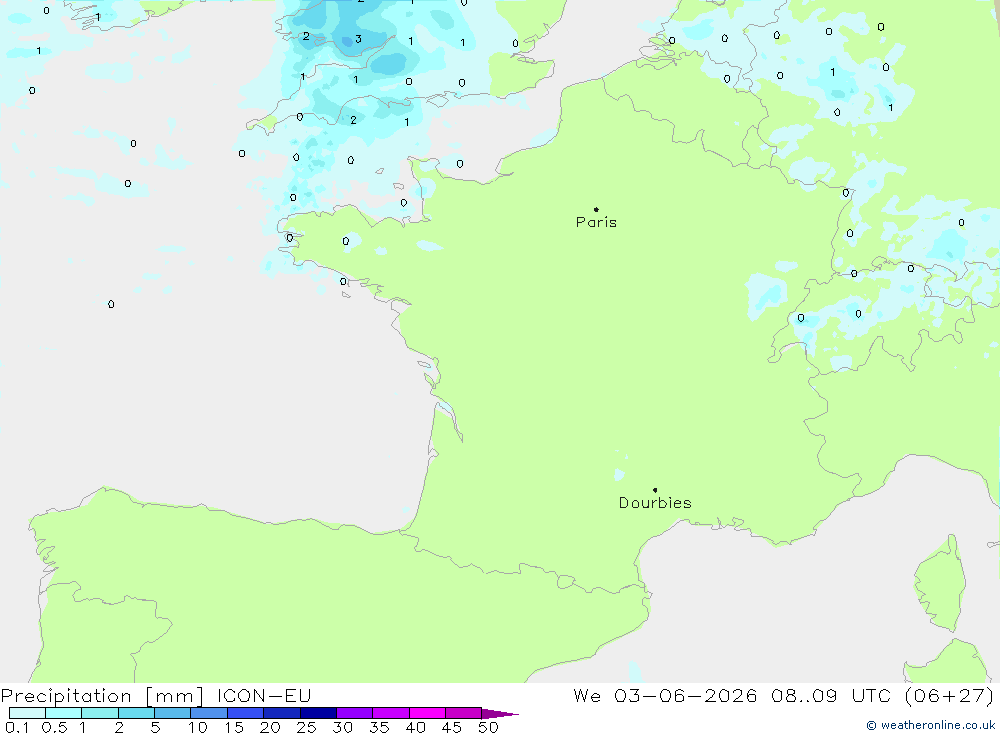
Task: Click the 2–5 mm legend color swatch
Action: pyautogui.click(x=136, y=713)
